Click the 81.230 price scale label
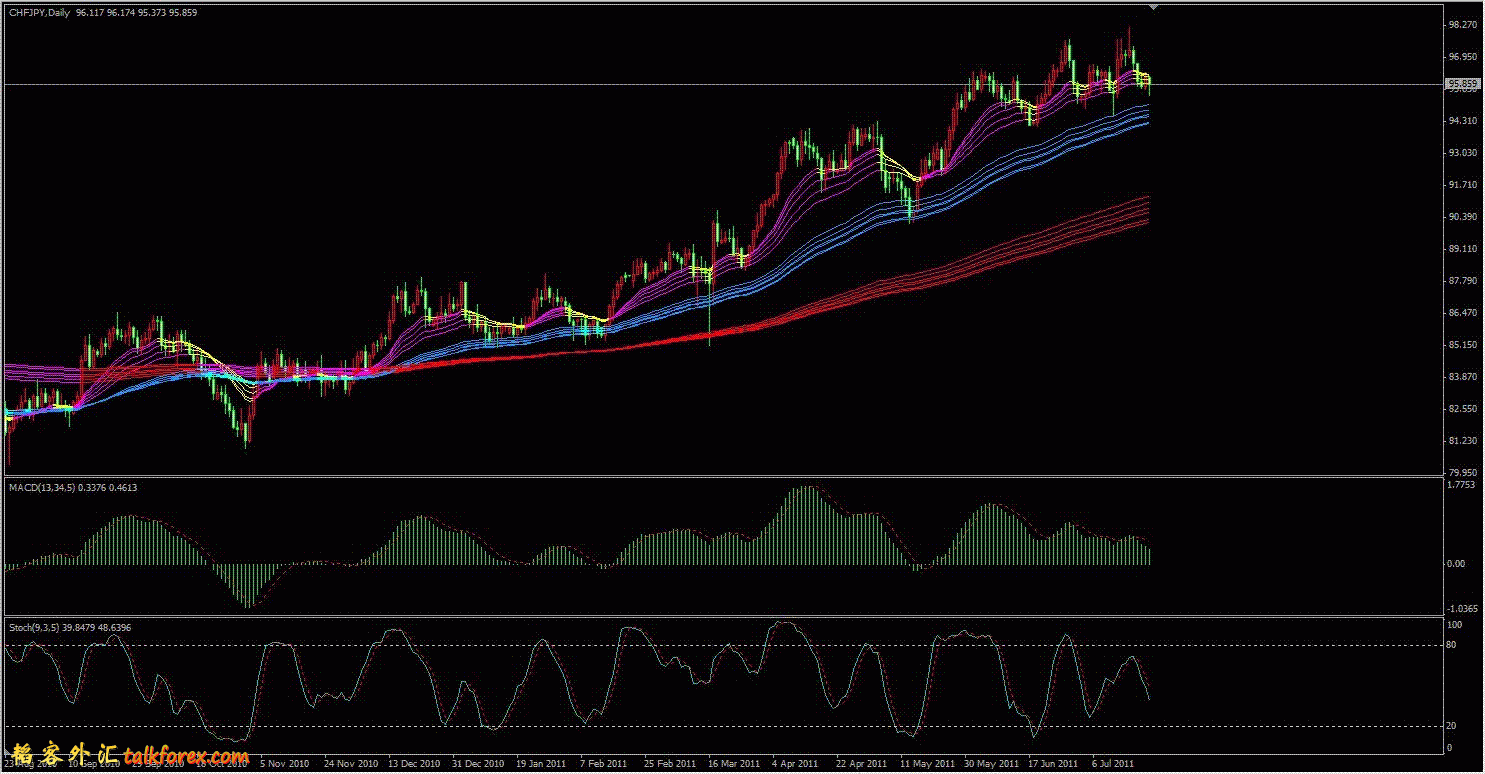The width and height of the screenshot is (1485, 774). point(1463,441)
